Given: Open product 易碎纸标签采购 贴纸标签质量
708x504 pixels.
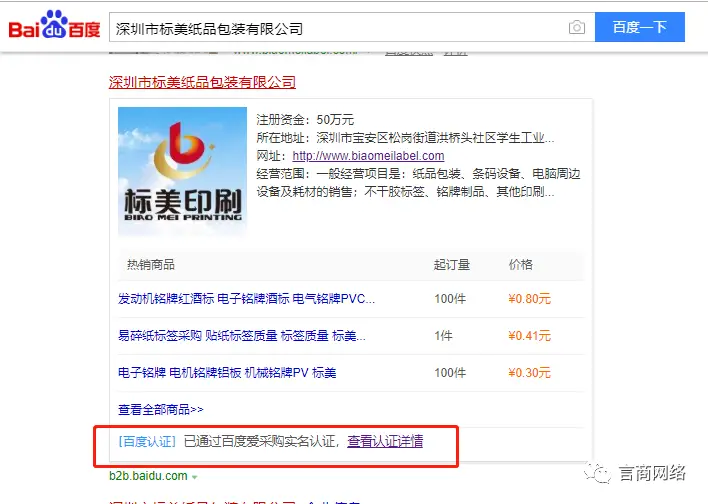Looking at the screenshot, I should pos(242,336).
